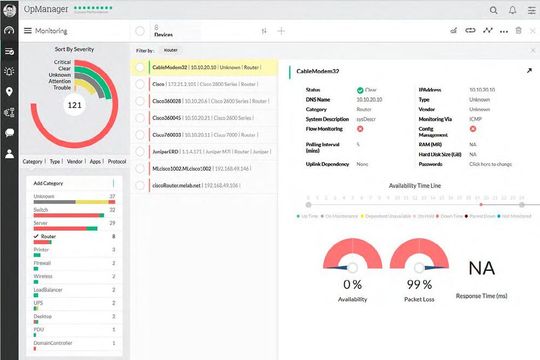
Task: Click the Flow Monitoring red disabled icon
Action: [360, 129]
